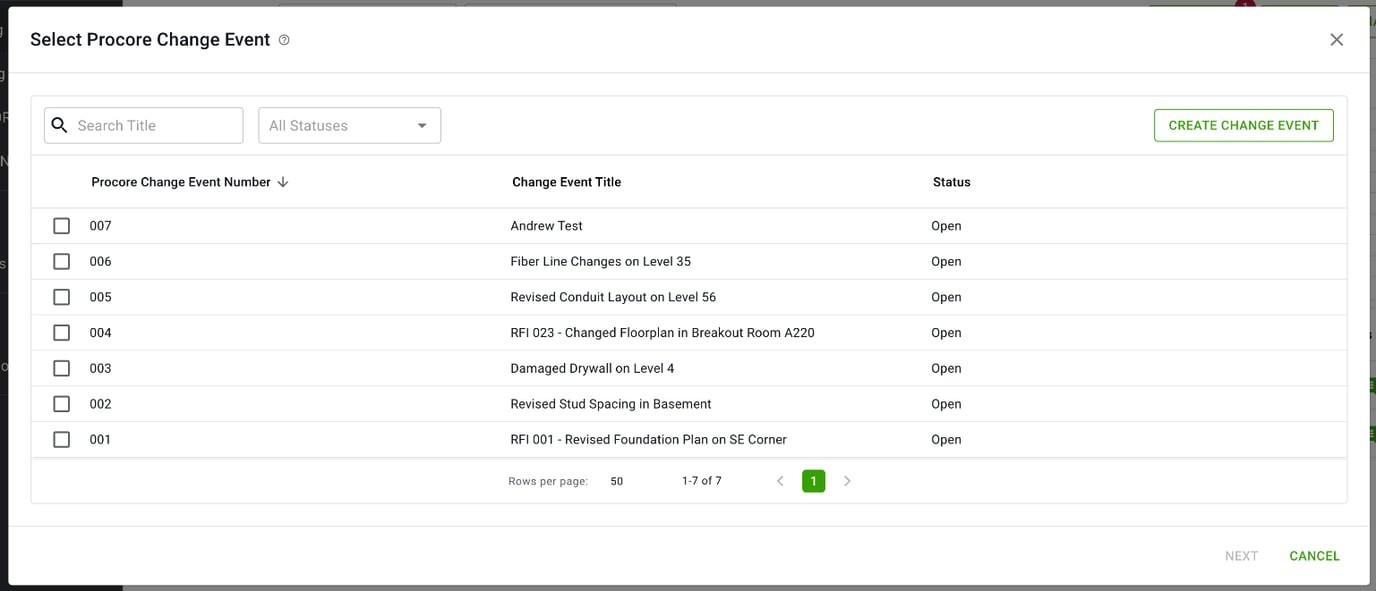This screenshot has height=591, width=1376.
Task: Expand the status filter using its arrow
Action: (x=422, y=125)
